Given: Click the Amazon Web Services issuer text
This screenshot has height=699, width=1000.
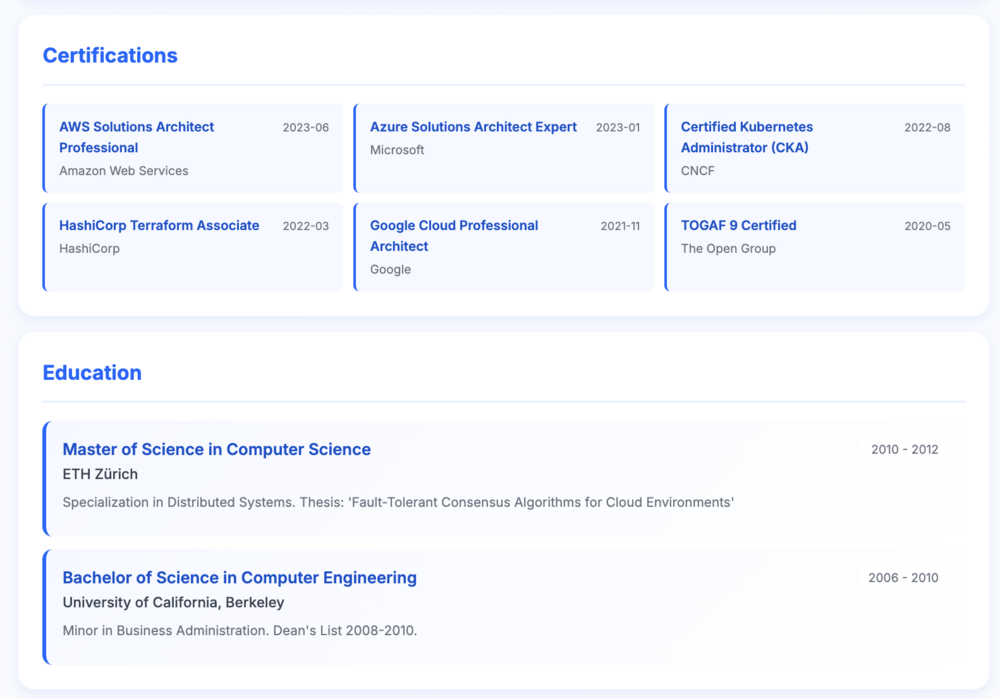Looking at the screenshot, I should click(x=124, y=171).
